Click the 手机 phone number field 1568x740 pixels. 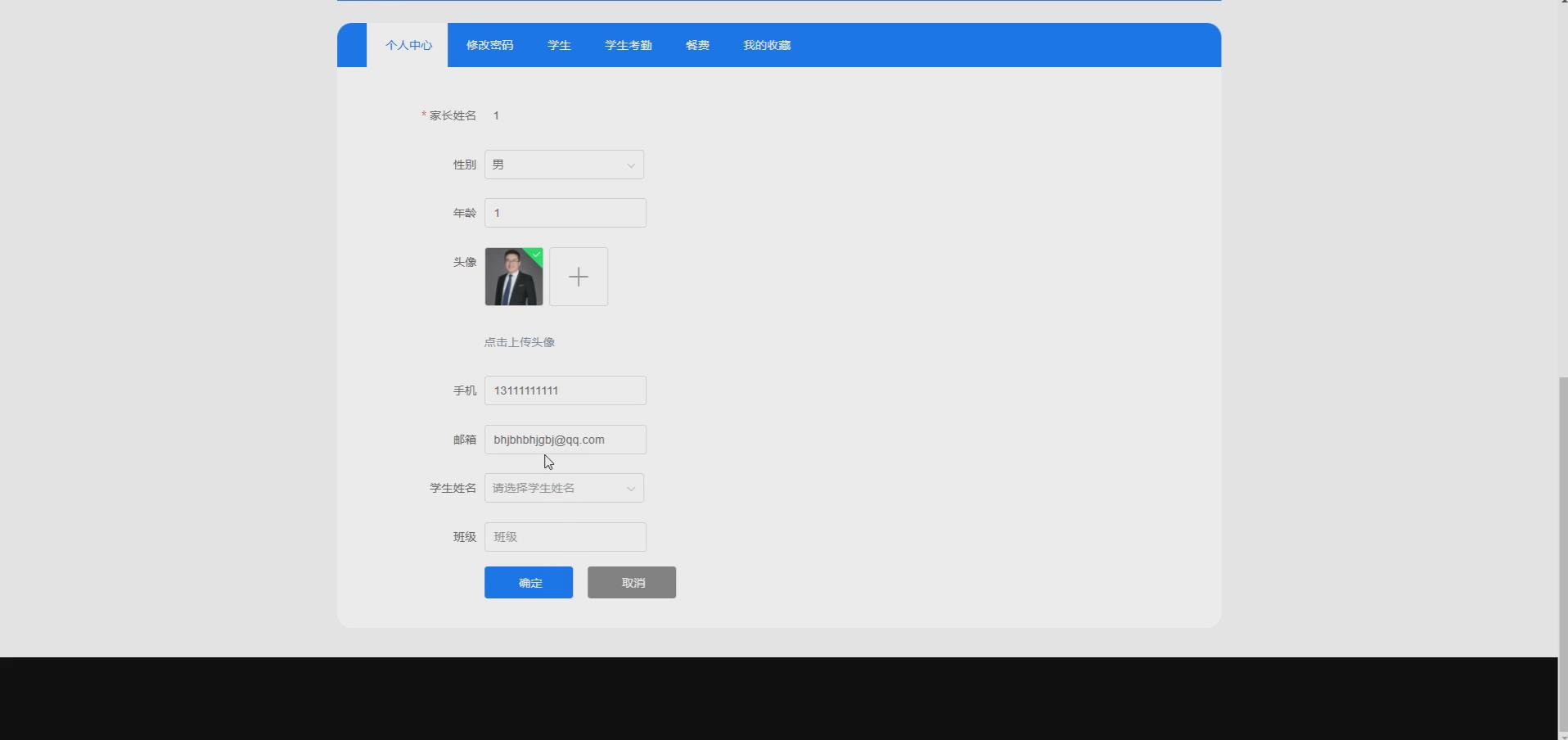pyautogui.click(x=565, y=390)
